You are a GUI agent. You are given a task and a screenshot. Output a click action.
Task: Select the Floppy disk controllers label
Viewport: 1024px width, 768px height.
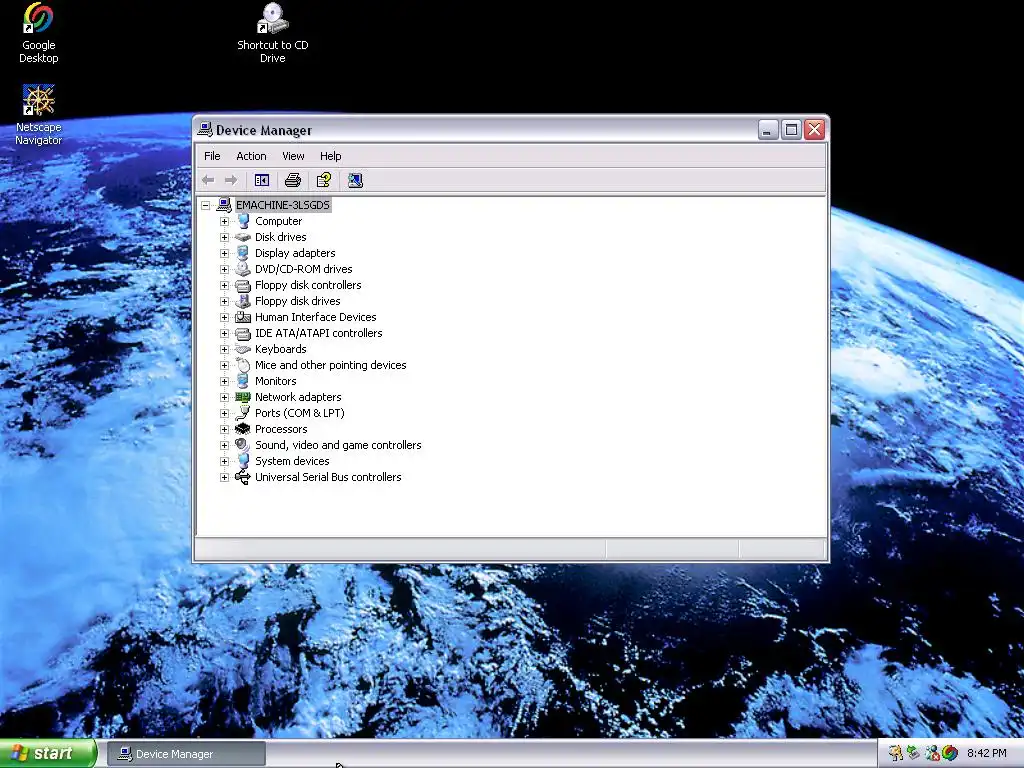[x=308, y=285]
